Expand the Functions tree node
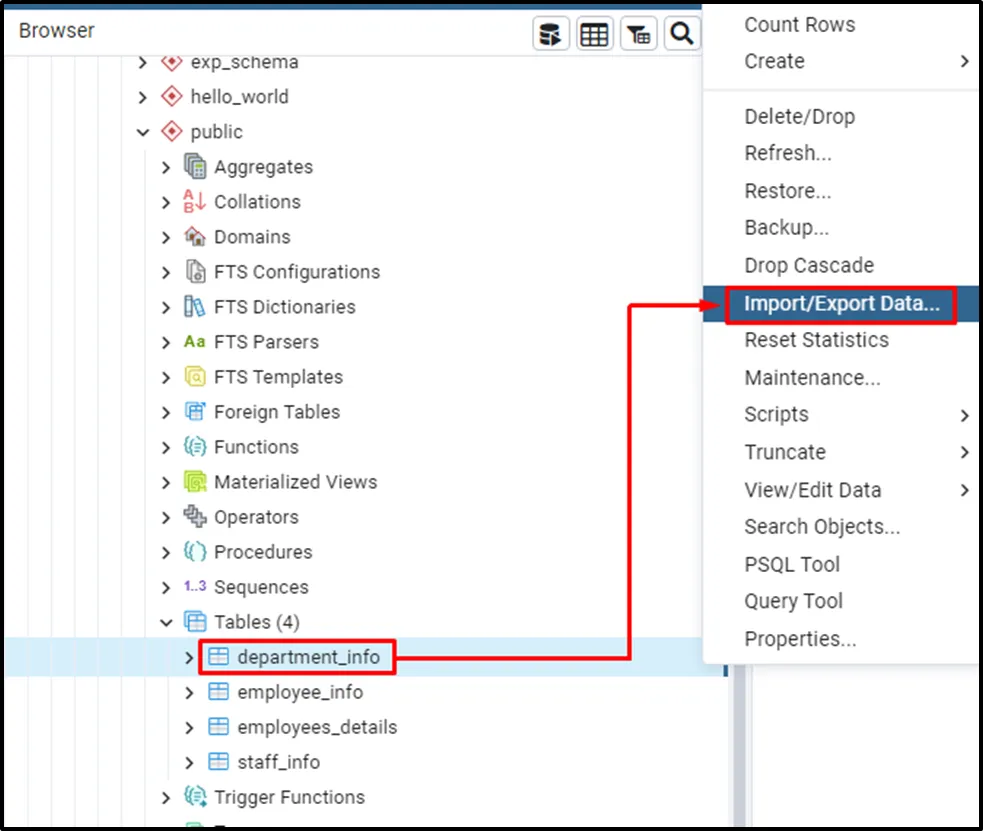983x831 pixels. pos(166,447)
